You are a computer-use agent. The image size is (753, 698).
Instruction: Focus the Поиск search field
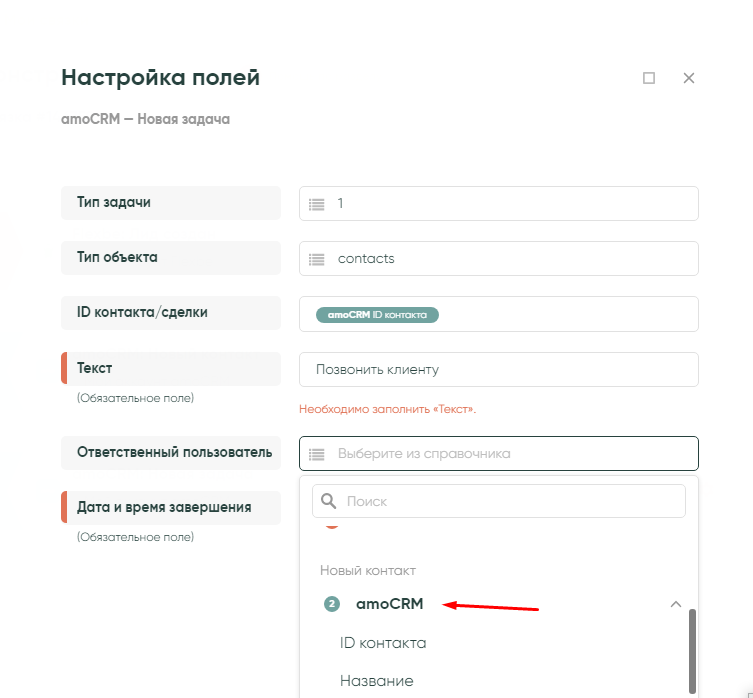click(510, 501)
